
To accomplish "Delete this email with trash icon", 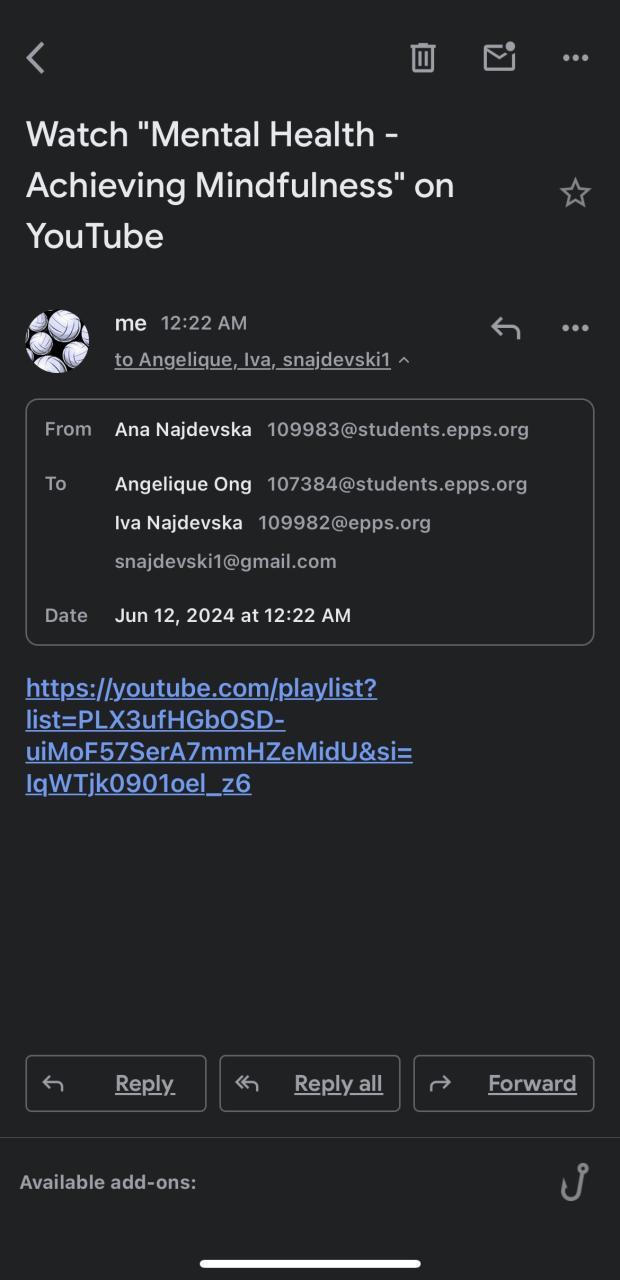I will click(423, 58).
